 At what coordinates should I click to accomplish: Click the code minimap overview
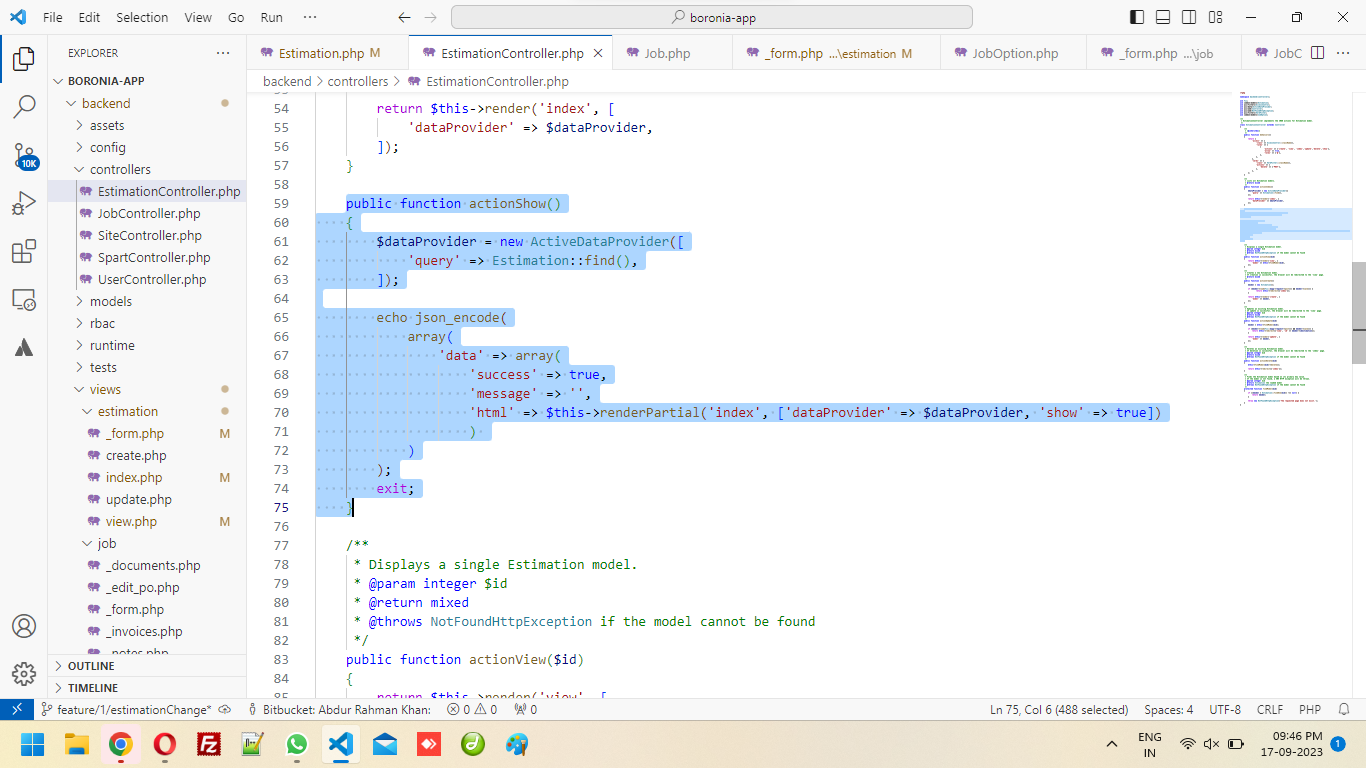1295,250
